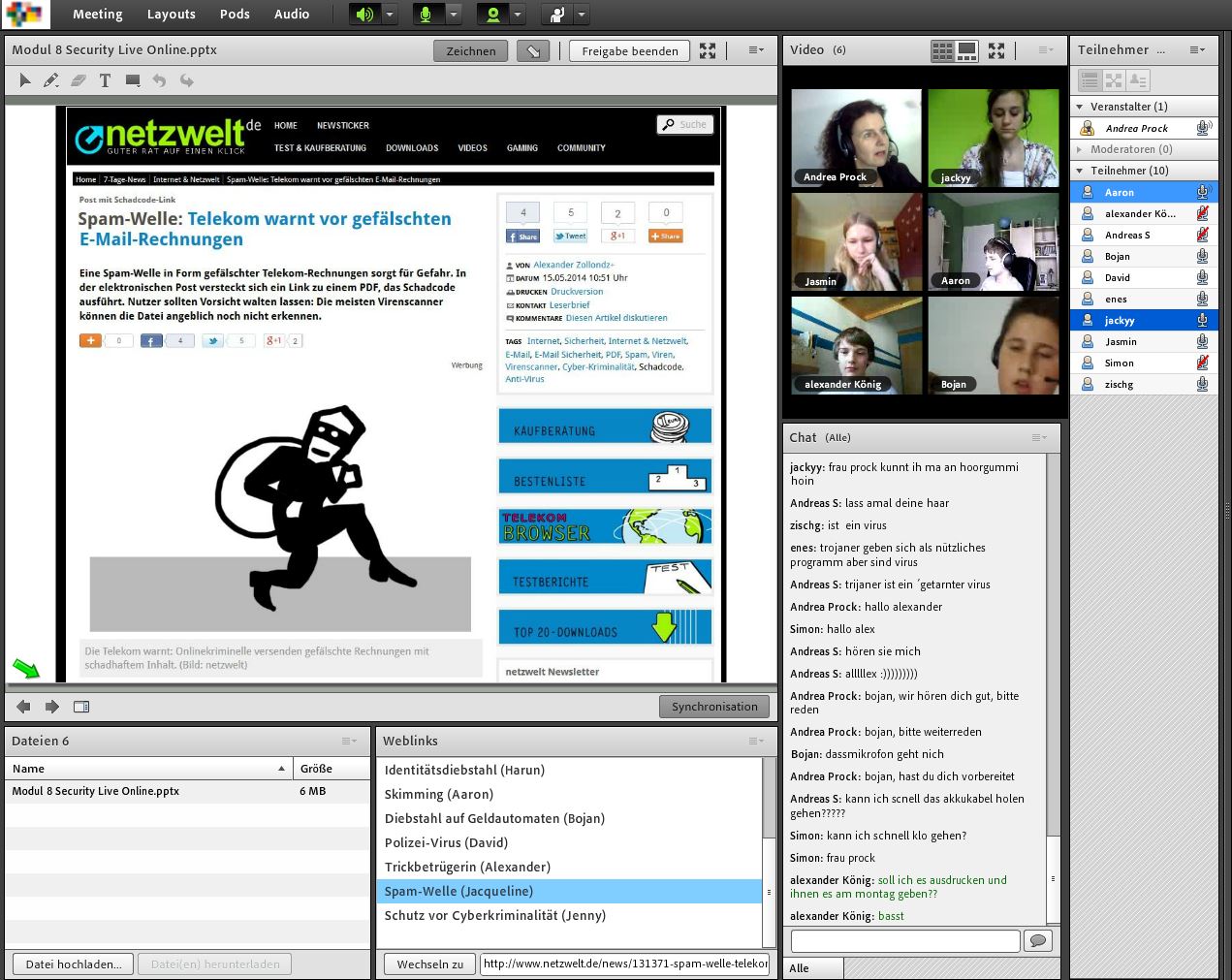This screenshot has height=980, width=1232.
Task: Open the Audio menu
Action: pos(292,15)
